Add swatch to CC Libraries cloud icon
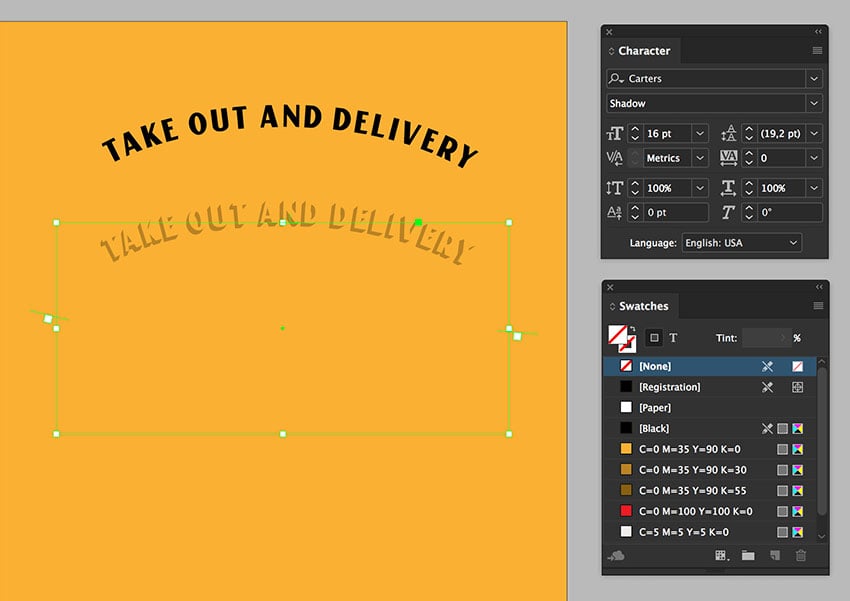The image size is (850, 601). pyautogui.click(x=617, y=556)
